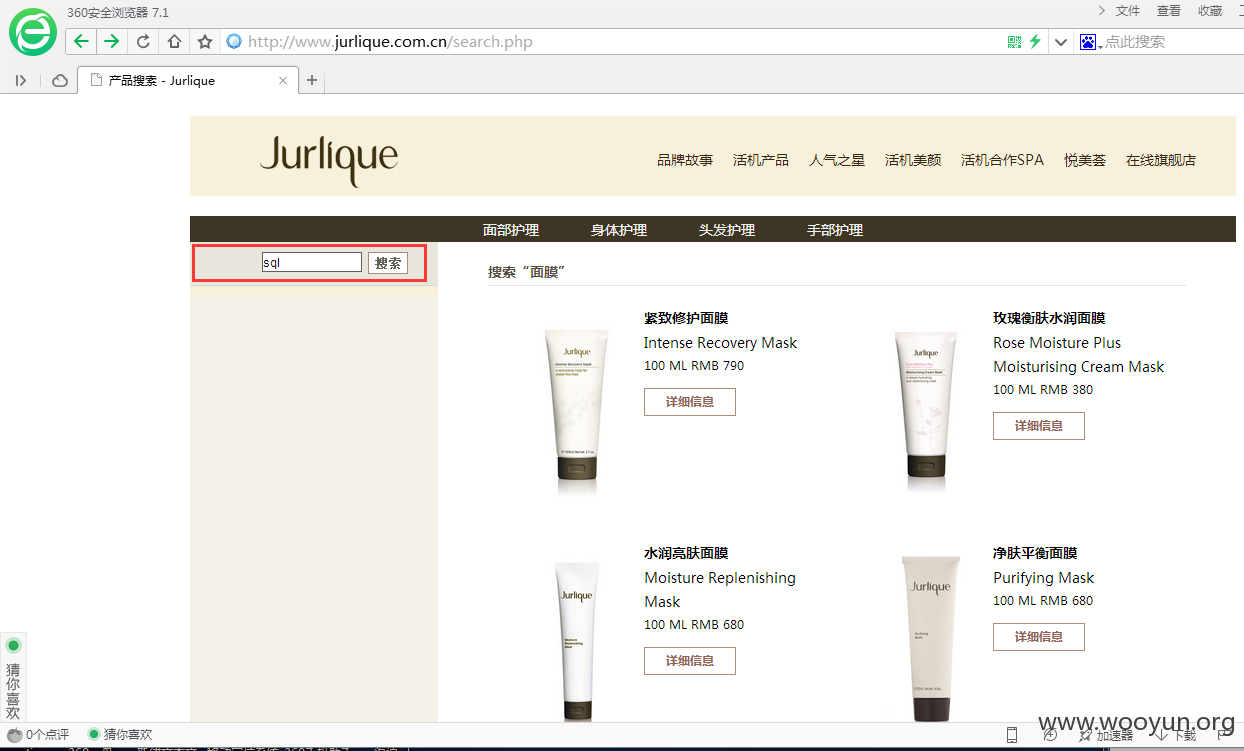Click the green lightning speed mode icon

click(x=1035, y=41)
